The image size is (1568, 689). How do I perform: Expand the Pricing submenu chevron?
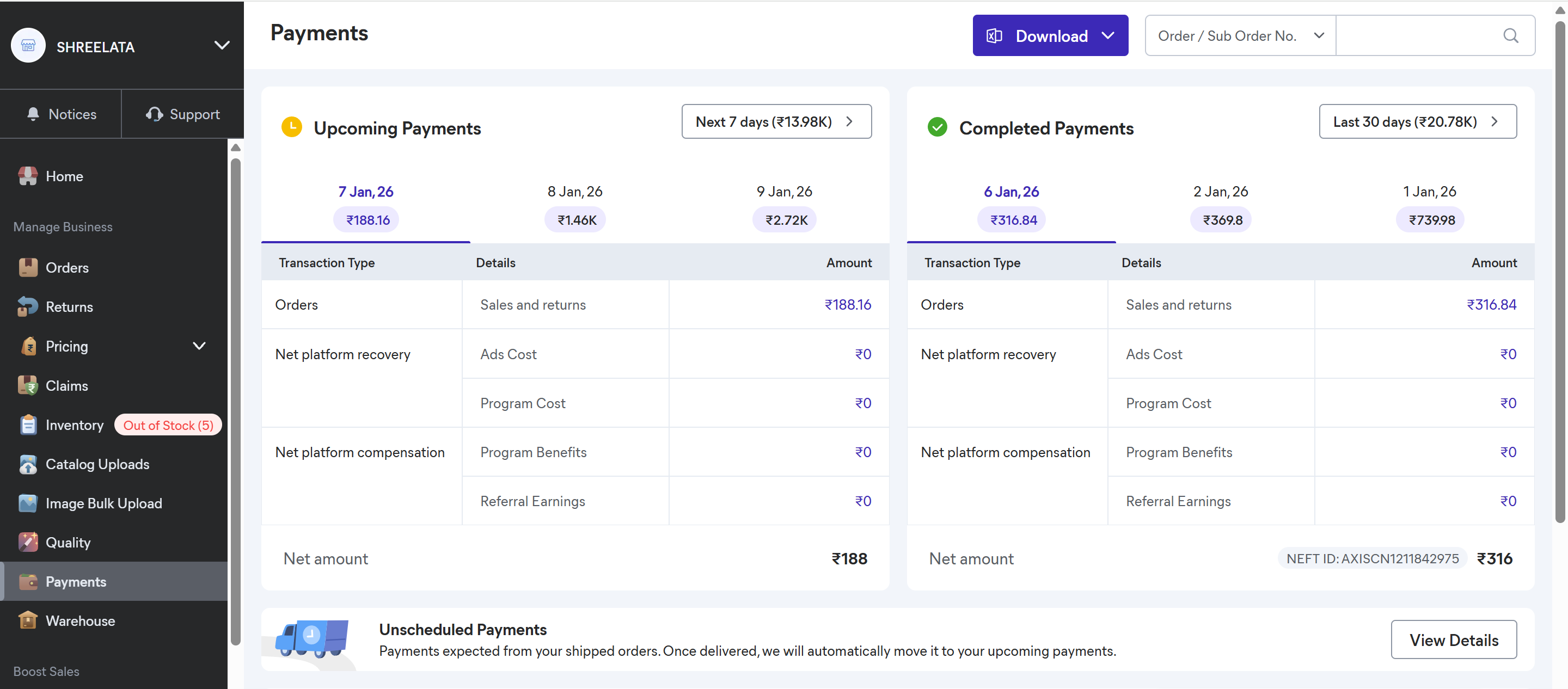(199, 346)
